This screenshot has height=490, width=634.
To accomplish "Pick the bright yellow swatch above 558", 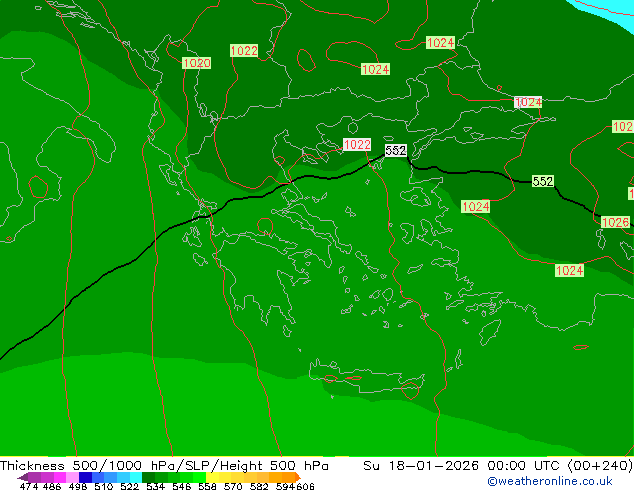I will (x=212, y=477).
